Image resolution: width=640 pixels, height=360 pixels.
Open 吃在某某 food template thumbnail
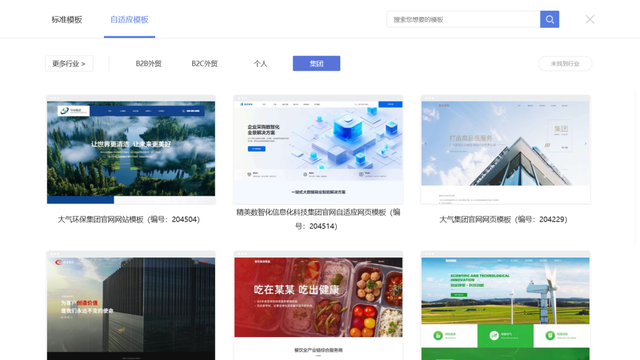coord(318,306)
